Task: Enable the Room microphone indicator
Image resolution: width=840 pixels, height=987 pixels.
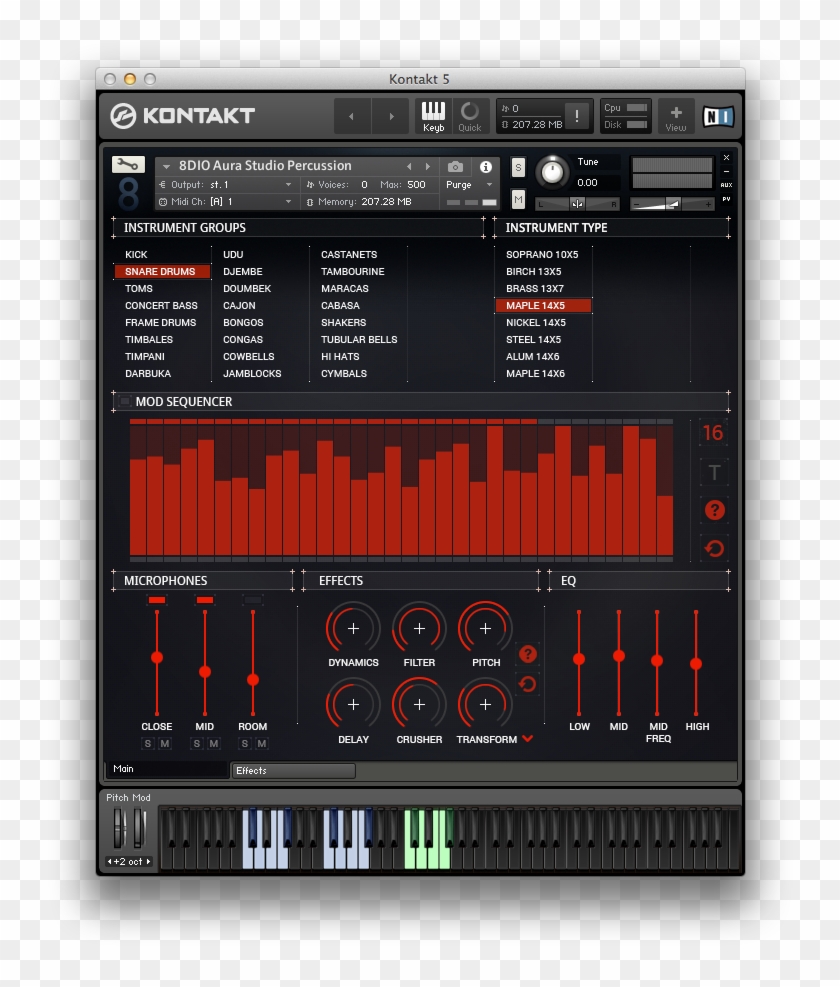Action: coord(253,600)
